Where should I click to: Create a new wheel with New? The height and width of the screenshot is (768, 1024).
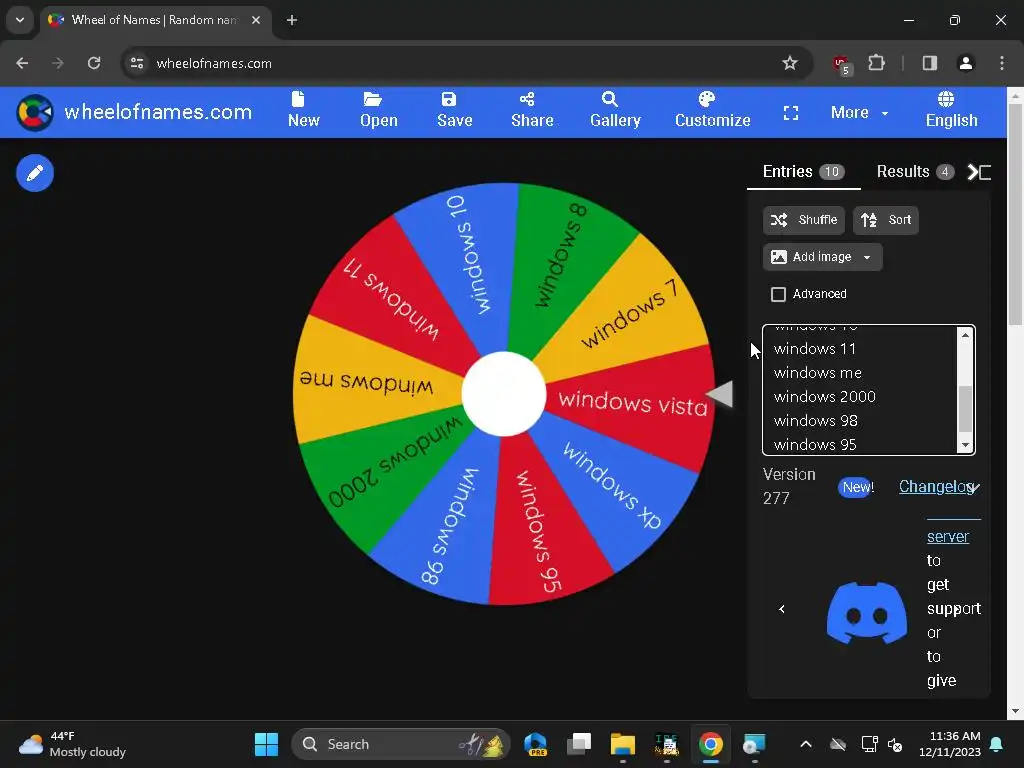tap(304, 110)
